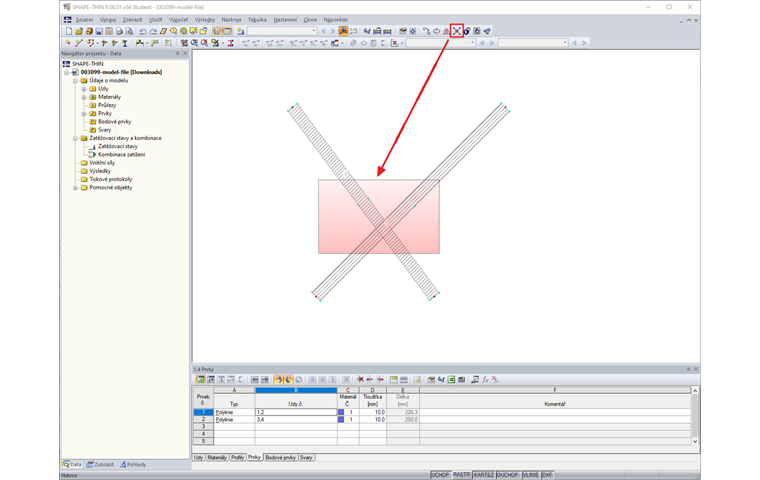Toggle VLINIE guidelines in status bar
The image size is (760, 480).
[x=530, y=475]
